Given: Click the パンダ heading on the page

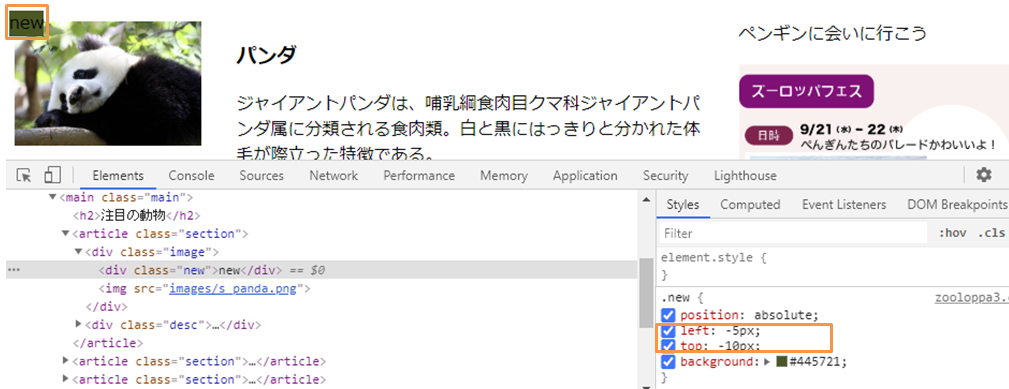Looking at the screenshot, I should (x=266, y=55).
